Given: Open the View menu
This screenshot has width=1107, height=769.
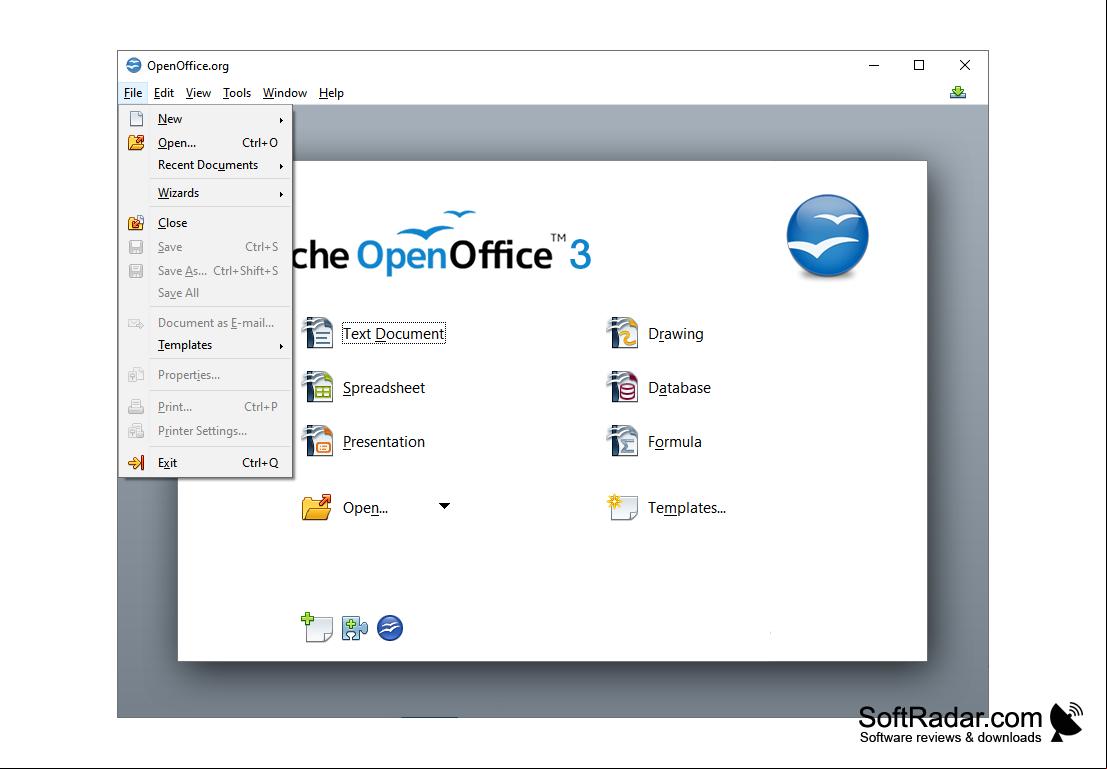Looking at the screenshot, I should 198,93.
